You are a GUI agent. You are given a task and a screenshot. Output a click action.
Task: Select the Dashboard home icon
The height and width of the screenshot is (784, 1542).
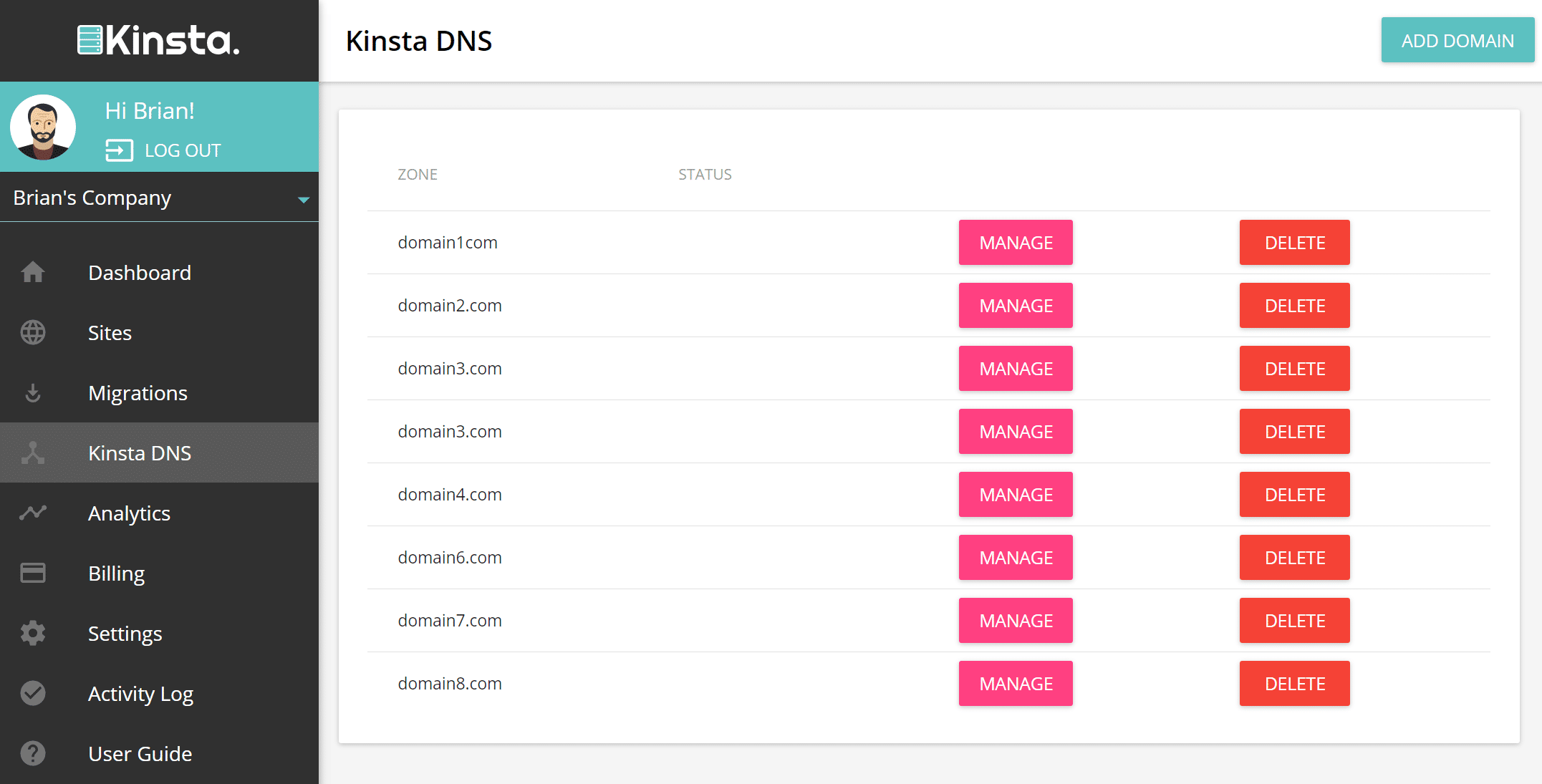[x=33, y=272]
